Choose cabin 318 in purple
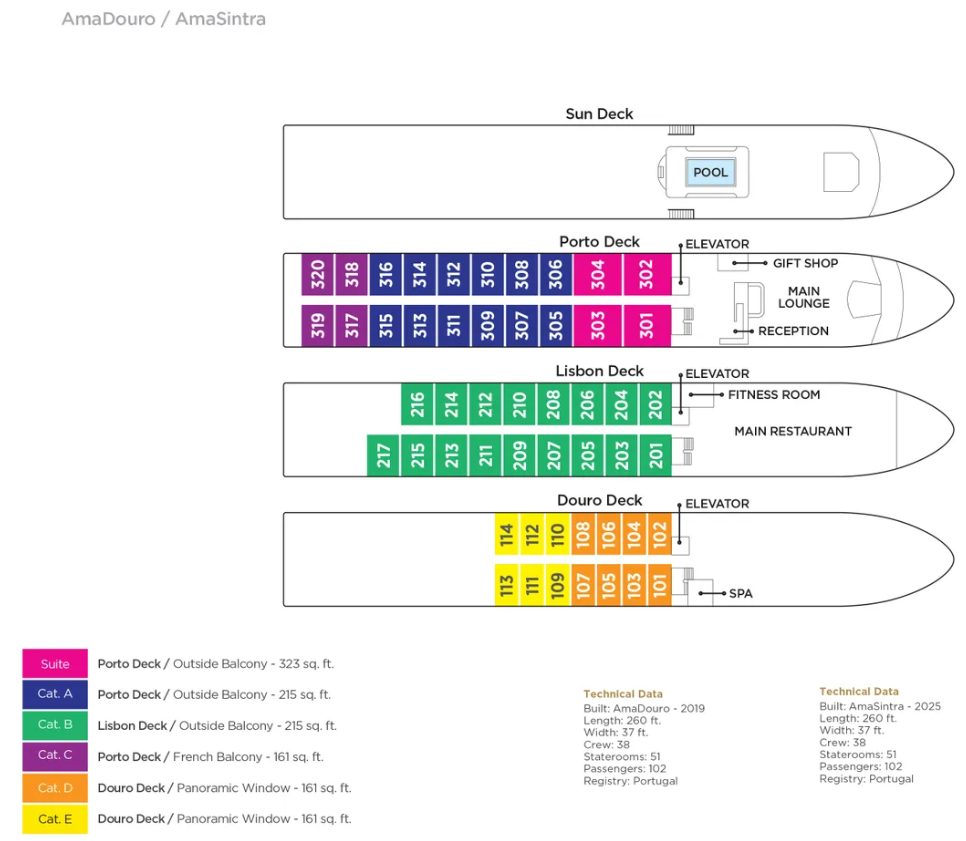This screenshot has height=841, width=966. click(351, 274)
